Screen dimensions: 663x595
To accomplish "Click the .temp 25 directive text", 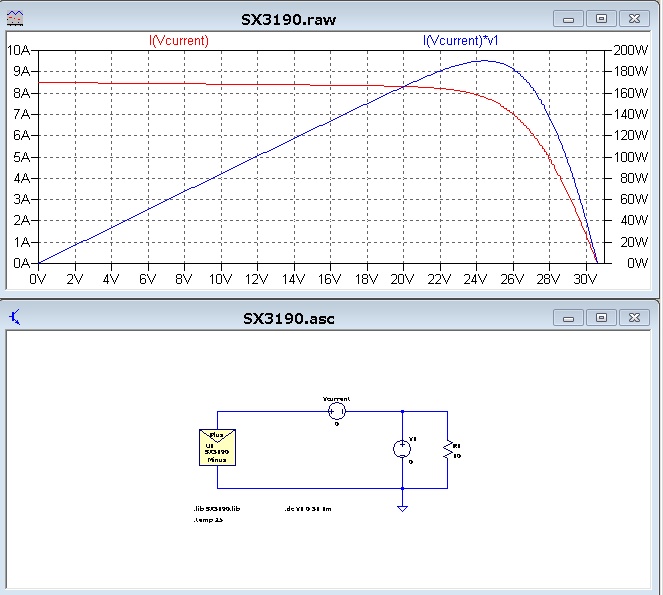I will pos(208,520).
